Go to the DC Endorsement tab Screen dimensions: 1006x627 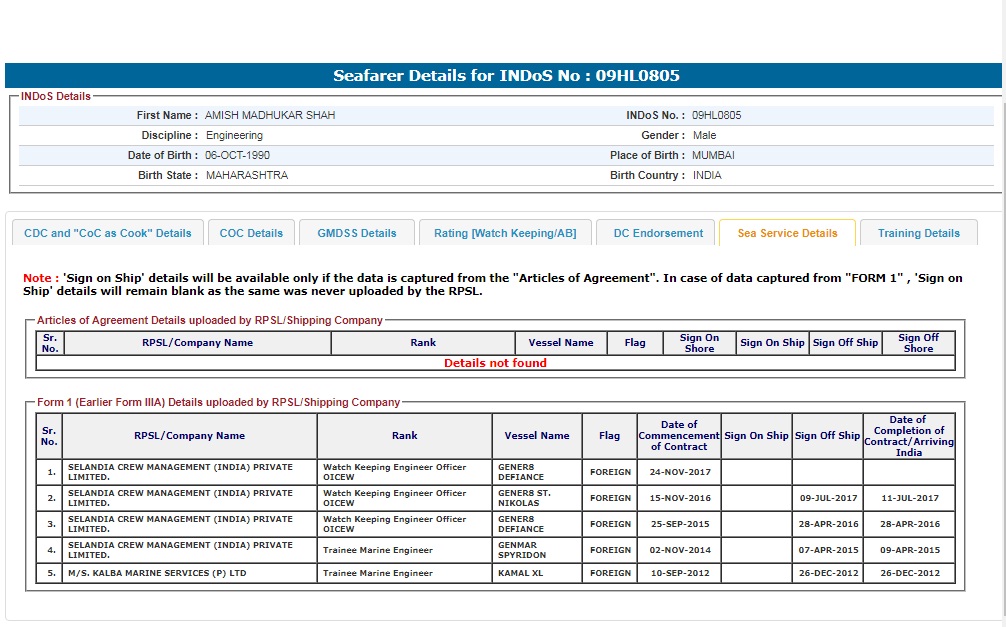coord(658,233)
